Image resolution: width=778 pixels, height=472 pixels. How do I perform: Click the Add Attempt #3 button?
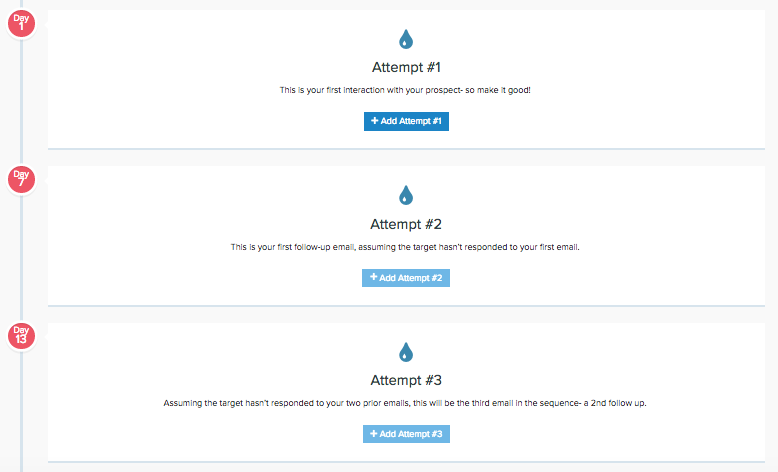406,434
